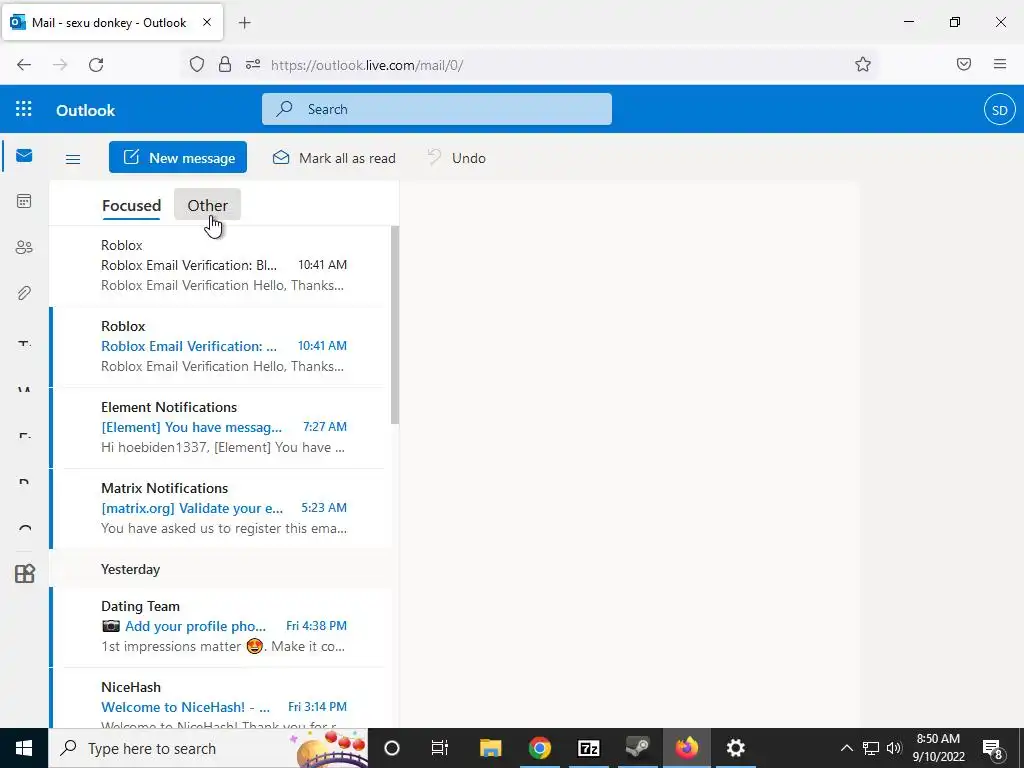
Task: Toggle the navigation pane hamburger icon
Action: click(x=73, y=159)
